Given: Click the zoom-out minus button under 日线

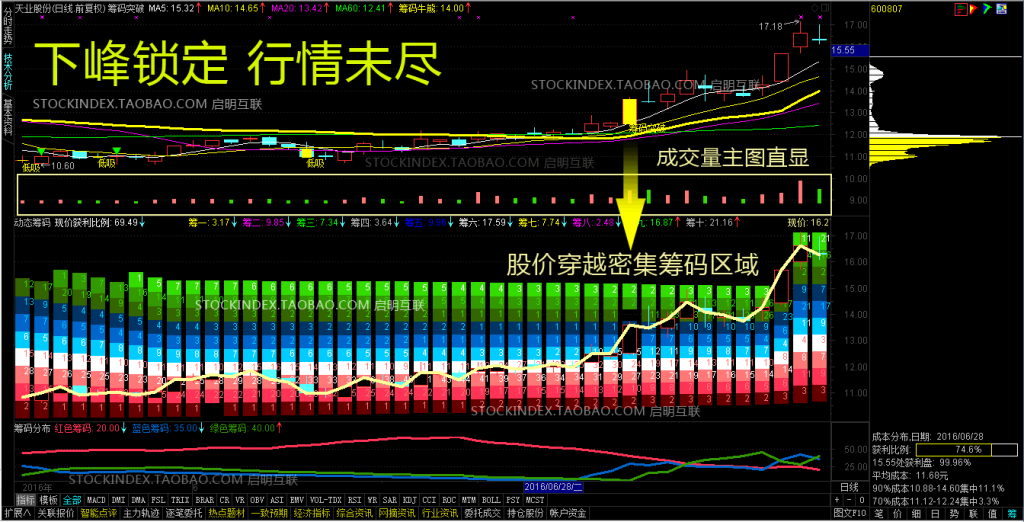Looking at the screenshot, I should click(x=849, y=500).
